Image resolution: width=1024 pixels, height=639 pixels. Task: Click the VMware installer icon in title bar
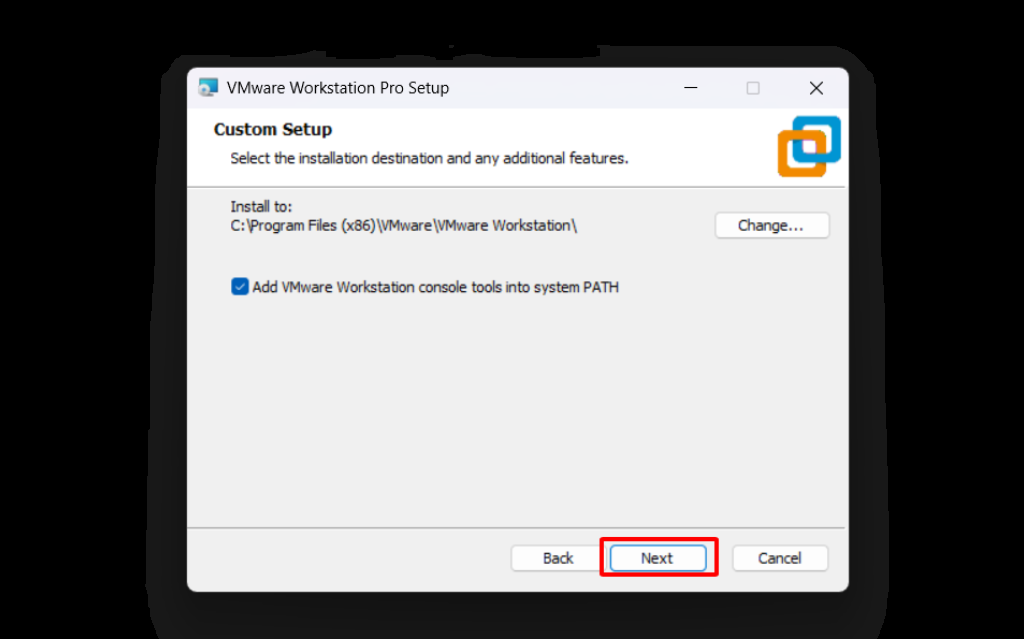click(x=208, y=88)
